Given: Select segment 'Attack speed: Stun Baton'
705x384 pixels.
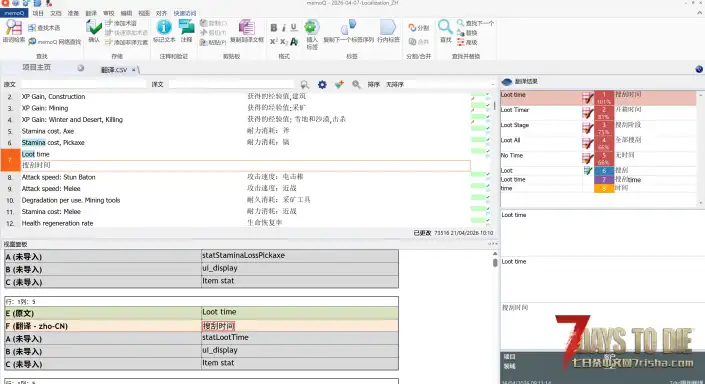Looking at the screenshot, I should (x=58, y=177).
